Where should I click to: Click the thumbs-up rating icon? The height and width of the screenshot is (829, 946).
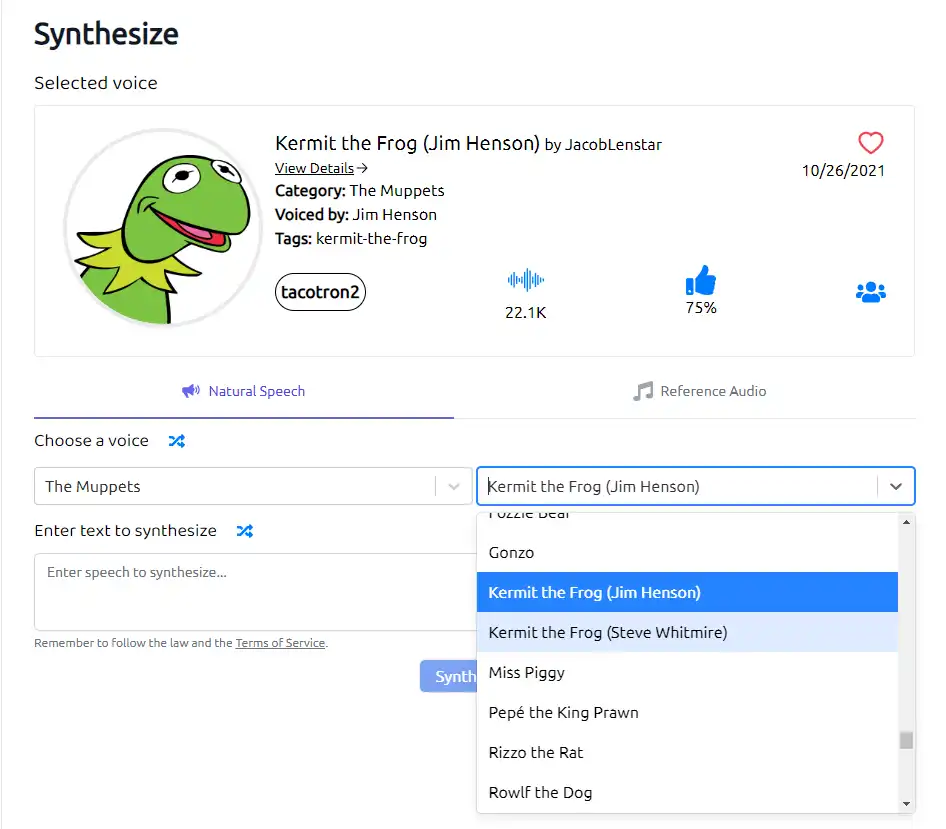click(700, 281)
